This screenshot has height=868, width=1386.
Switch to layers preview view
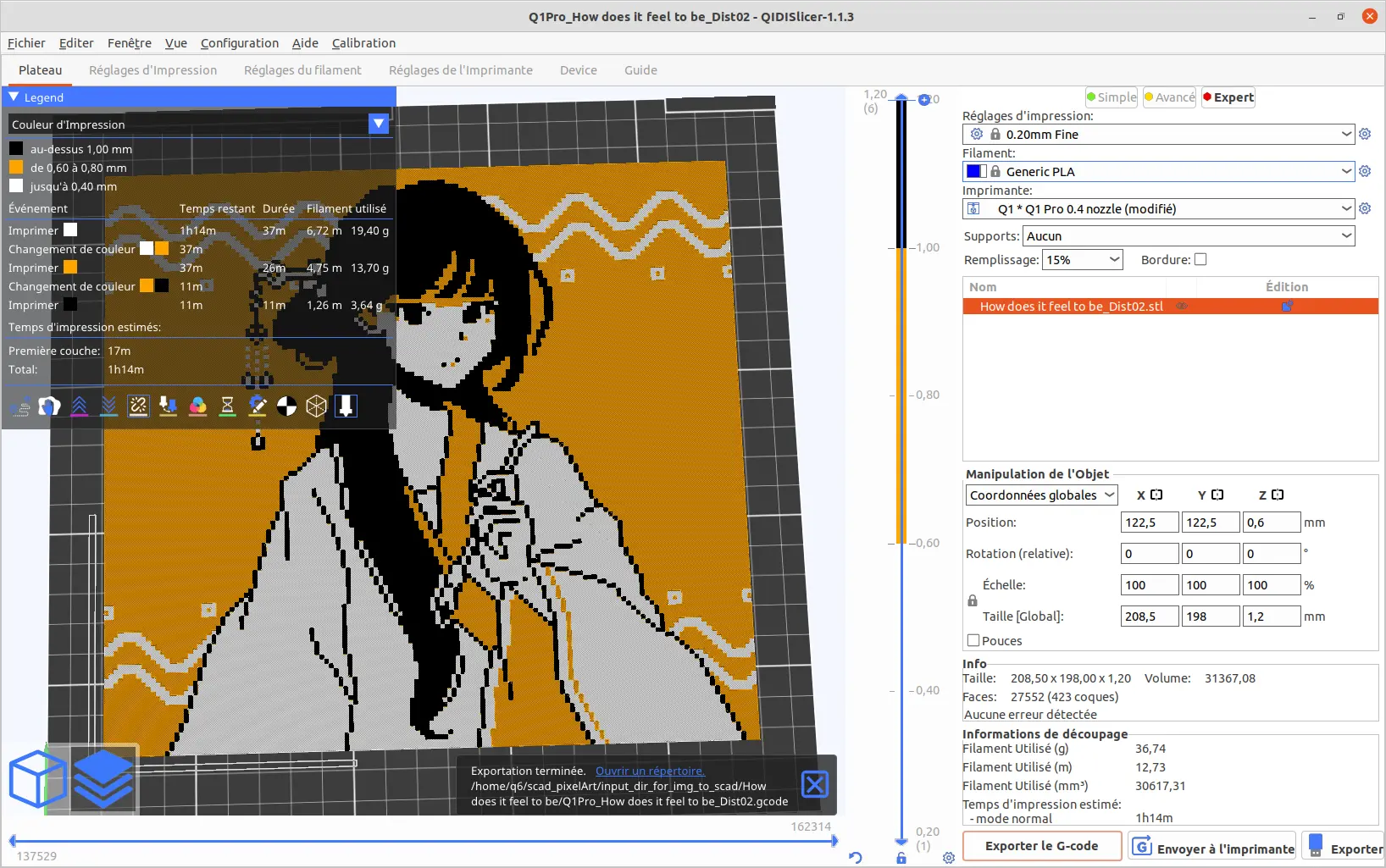pos(103,778)
